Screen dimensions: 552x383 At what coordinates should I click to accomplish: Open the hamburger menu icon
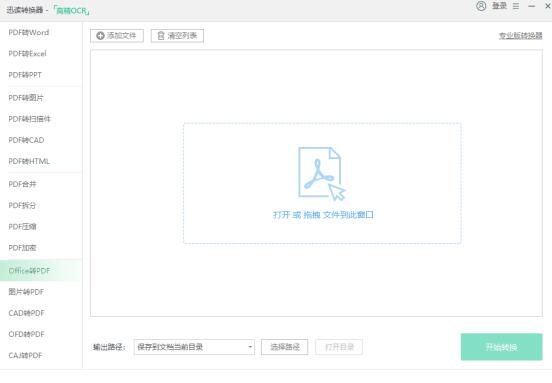tap(516, 6)
